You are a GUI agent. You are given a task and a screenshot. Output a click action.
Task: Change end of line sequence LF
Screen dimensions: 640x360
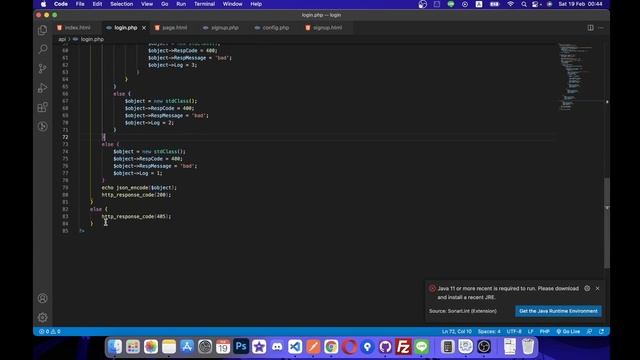point(531,331)
